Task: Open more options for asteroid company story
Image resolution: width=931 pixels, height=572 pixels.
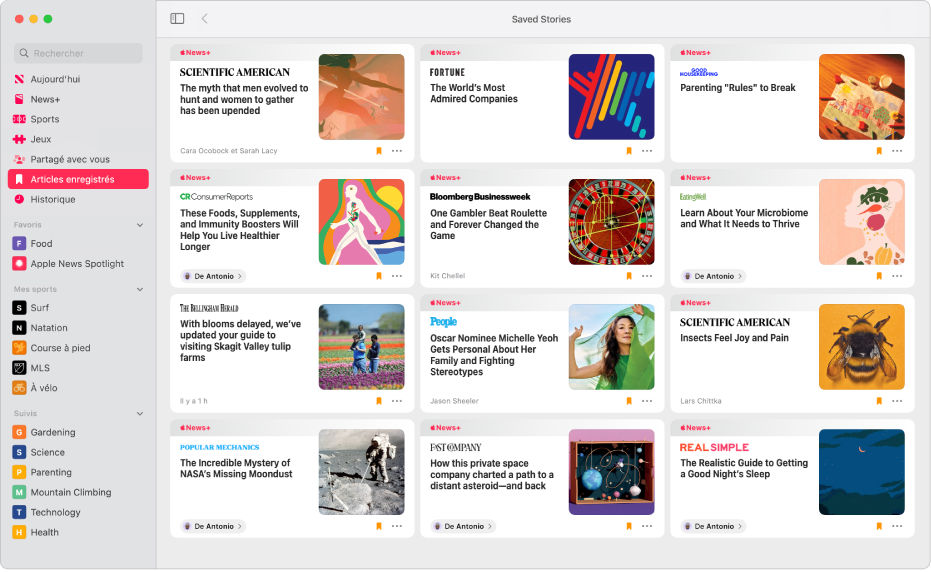Action: pyautogui.click(x=647, y=526)
